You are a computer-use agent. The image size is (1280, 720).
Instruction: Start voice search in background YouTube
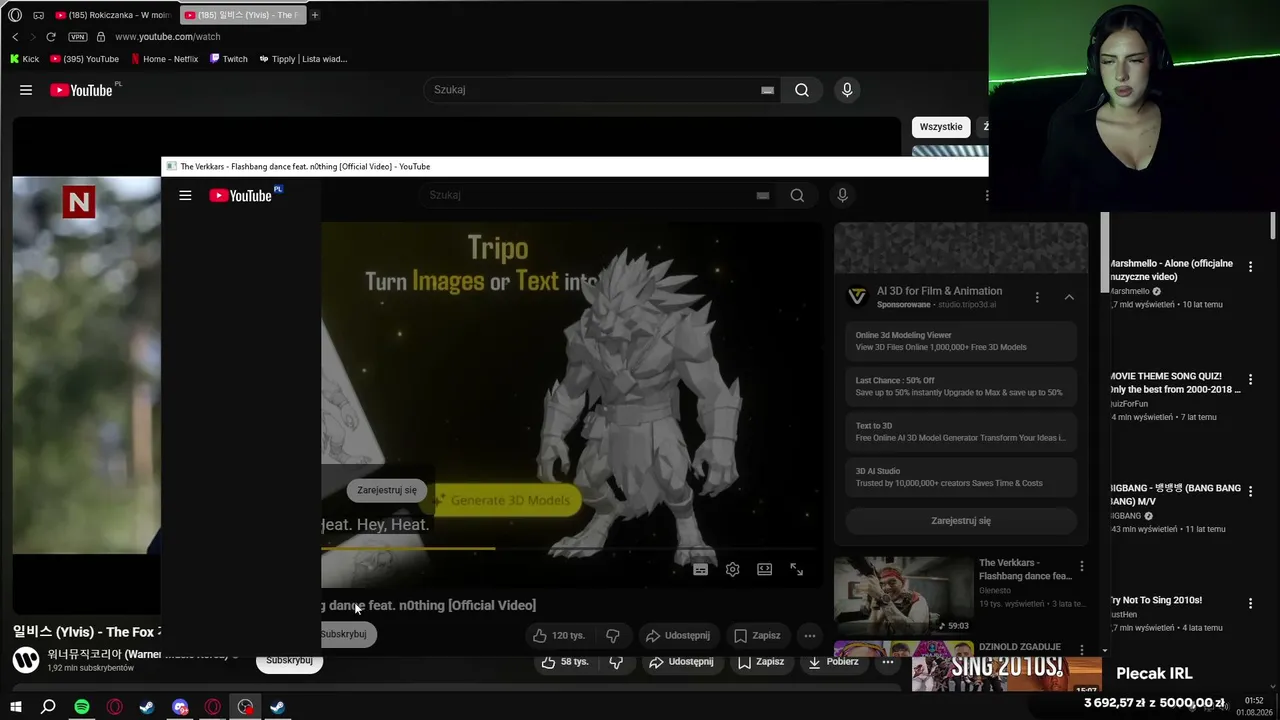[847, 90]
